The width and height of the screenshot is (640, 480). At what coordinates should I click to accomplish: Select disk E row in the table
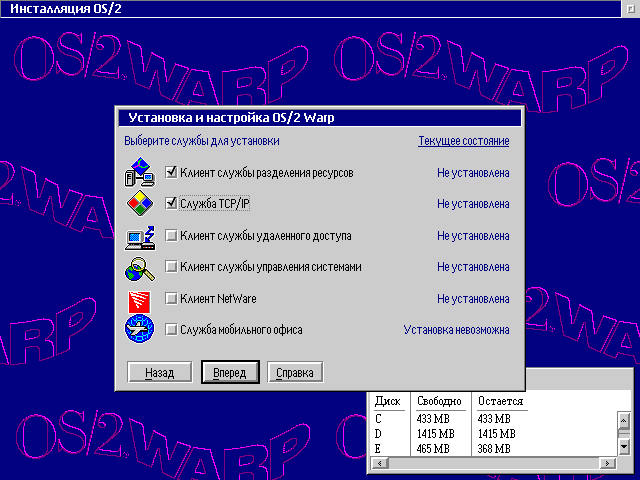click(494, 449)
